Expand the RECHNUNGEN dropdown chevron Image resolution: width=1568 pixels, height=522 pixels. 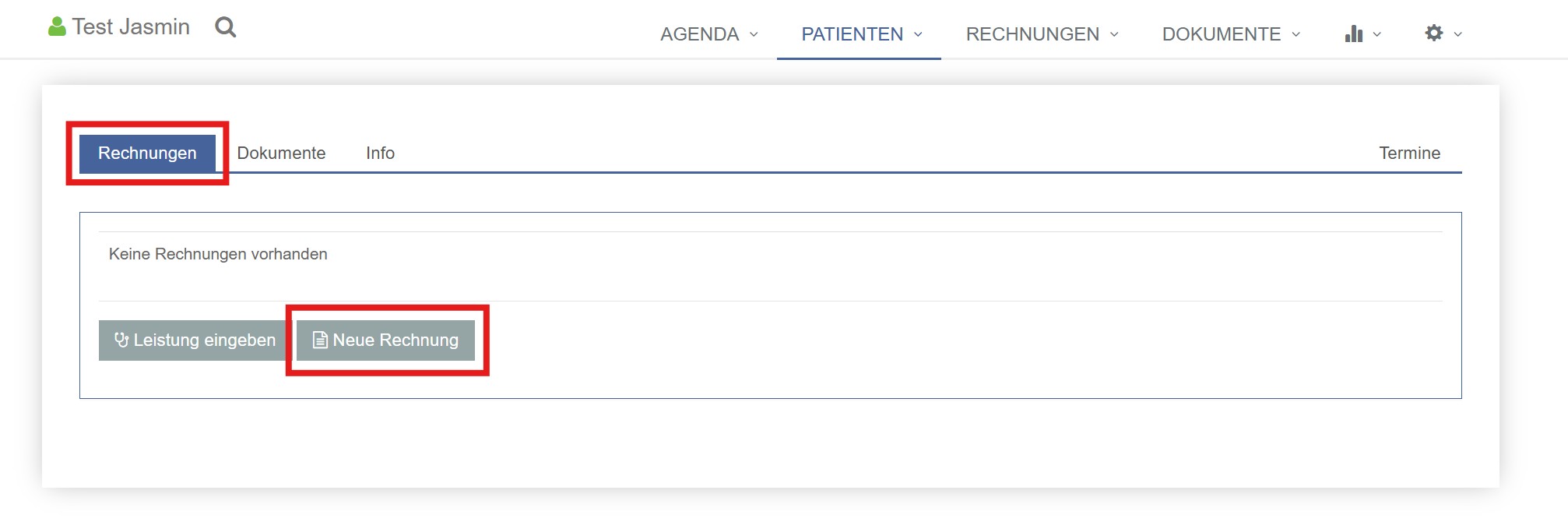(x=1114, y=34)
